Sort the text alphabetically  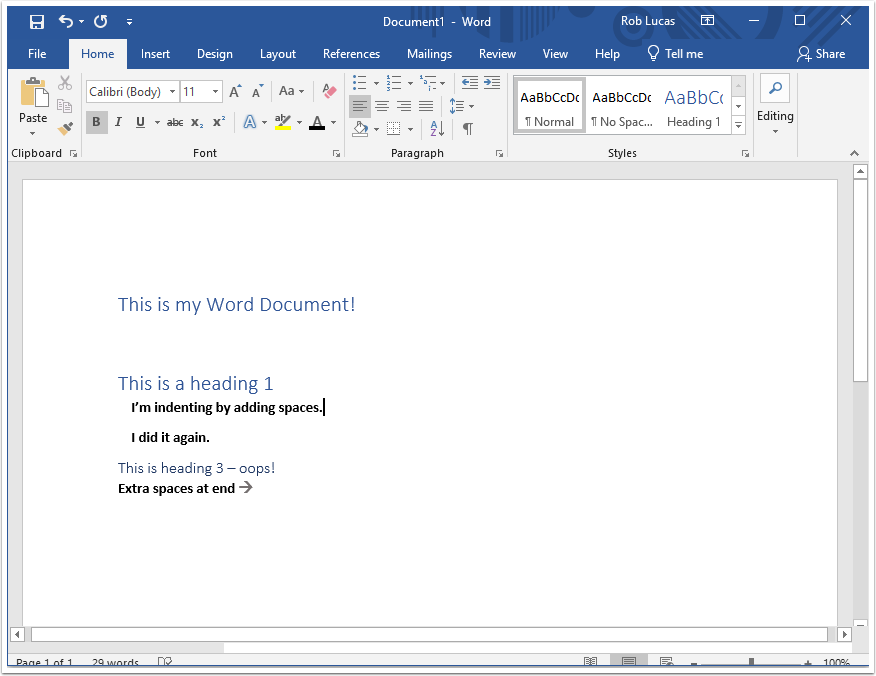coord(437,129)
